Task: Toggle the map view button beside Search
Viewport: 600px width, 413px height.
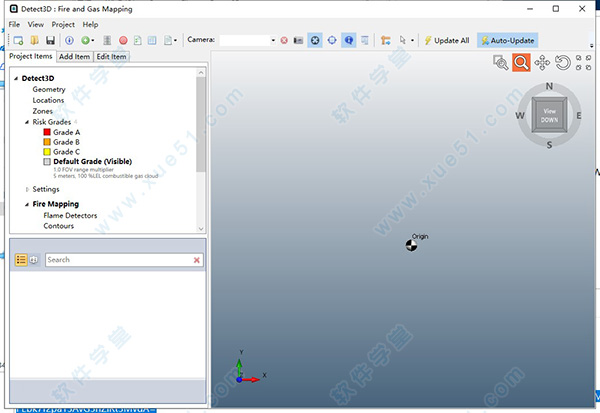Action: click(34, 259)
